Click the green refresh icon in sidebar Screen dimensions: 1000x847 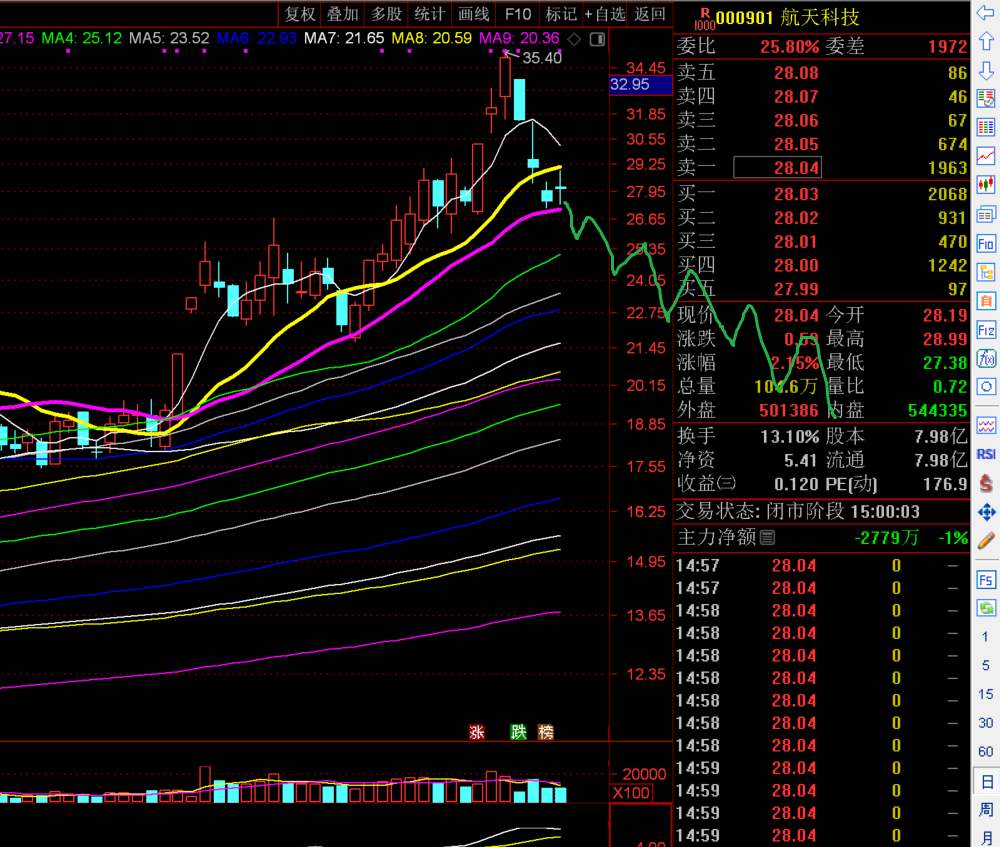coord(986,608)
